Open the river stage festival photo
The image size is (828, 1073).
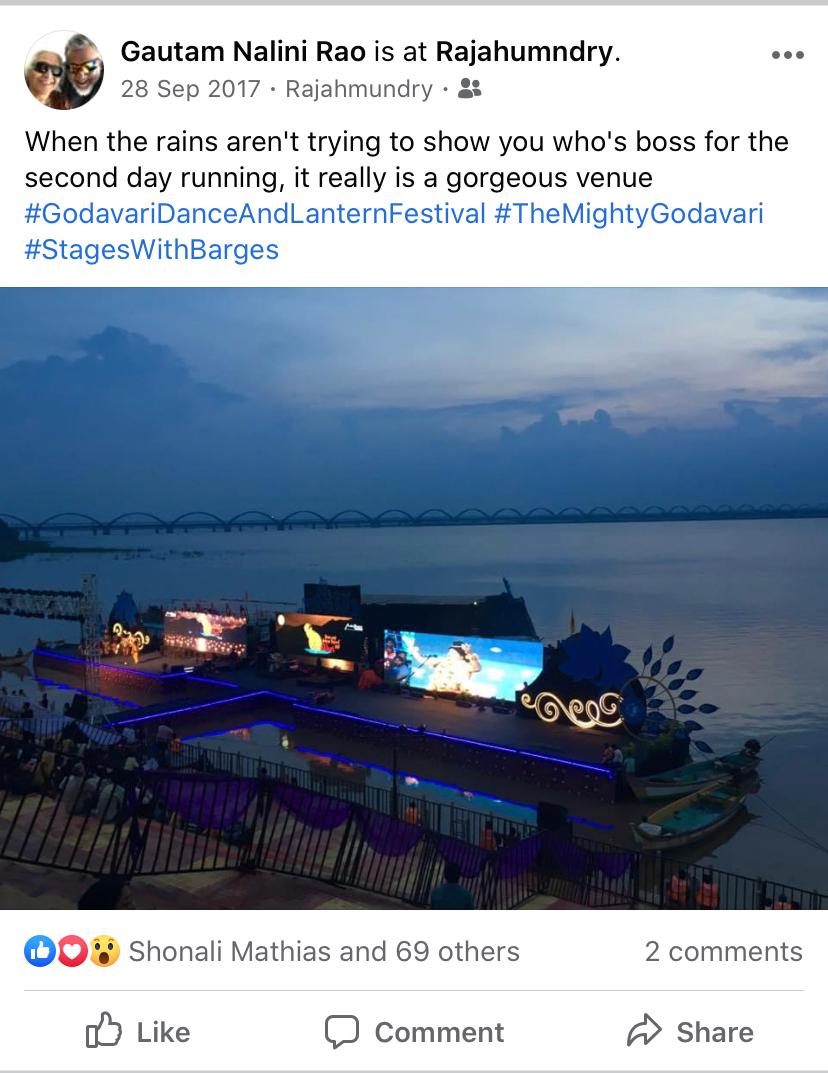coord(414,598)
